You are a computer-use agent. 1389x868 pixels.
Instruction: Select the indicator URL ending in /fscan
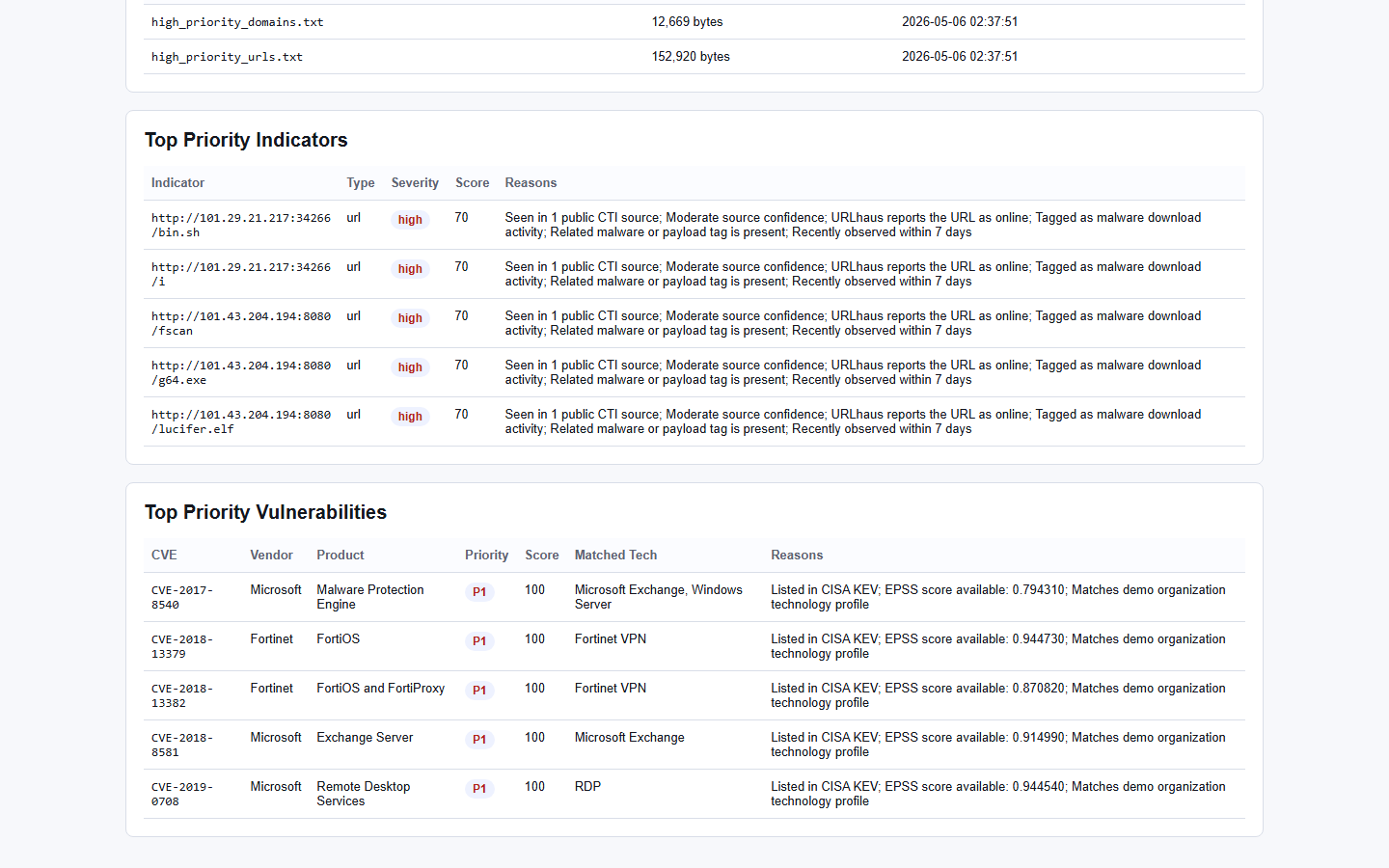coord(241,323)
